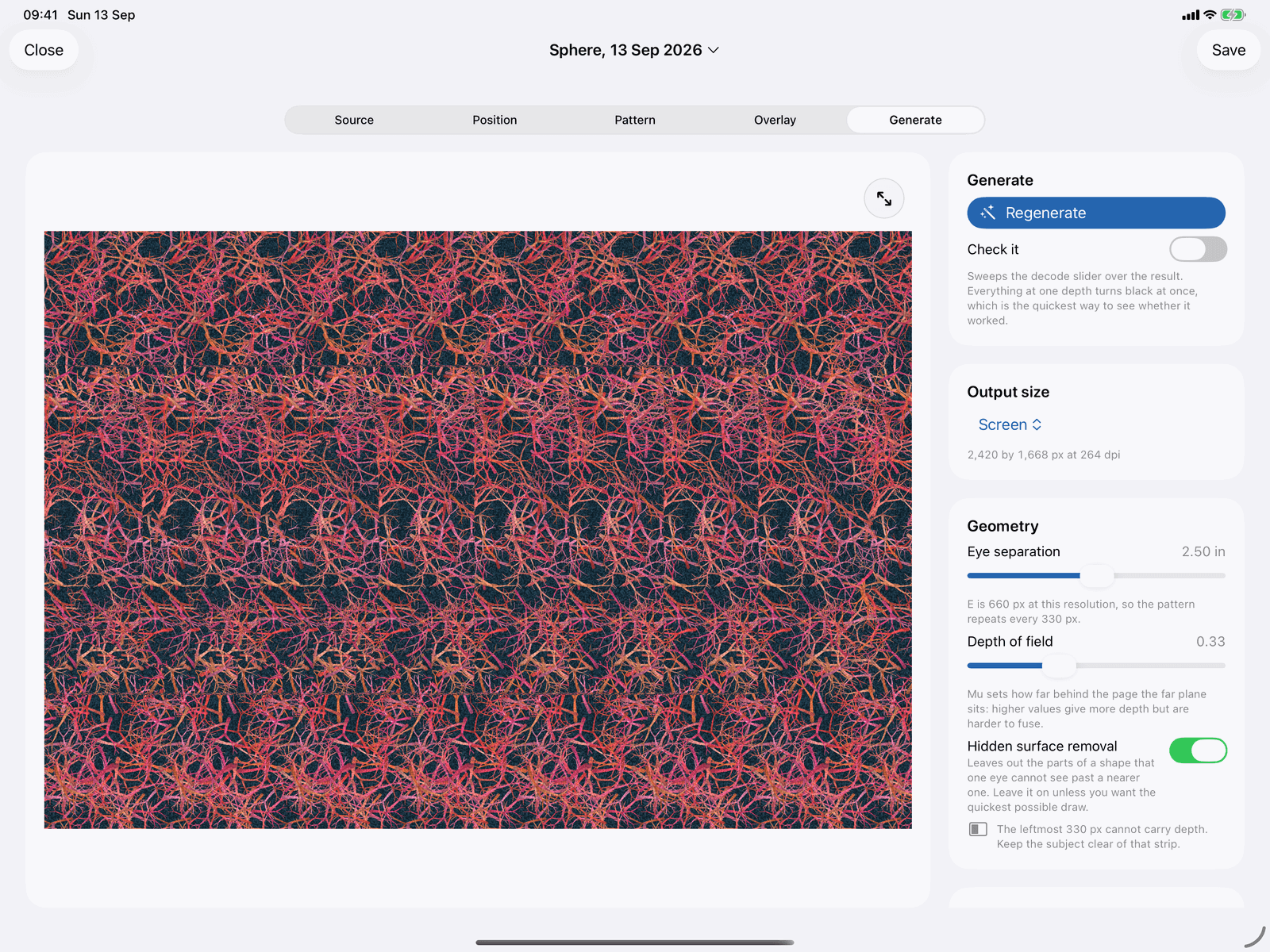Image resolution: width=1270 pixels, height=952 pixels.
Task: Click the Depth of field label
Action: 1010,641
